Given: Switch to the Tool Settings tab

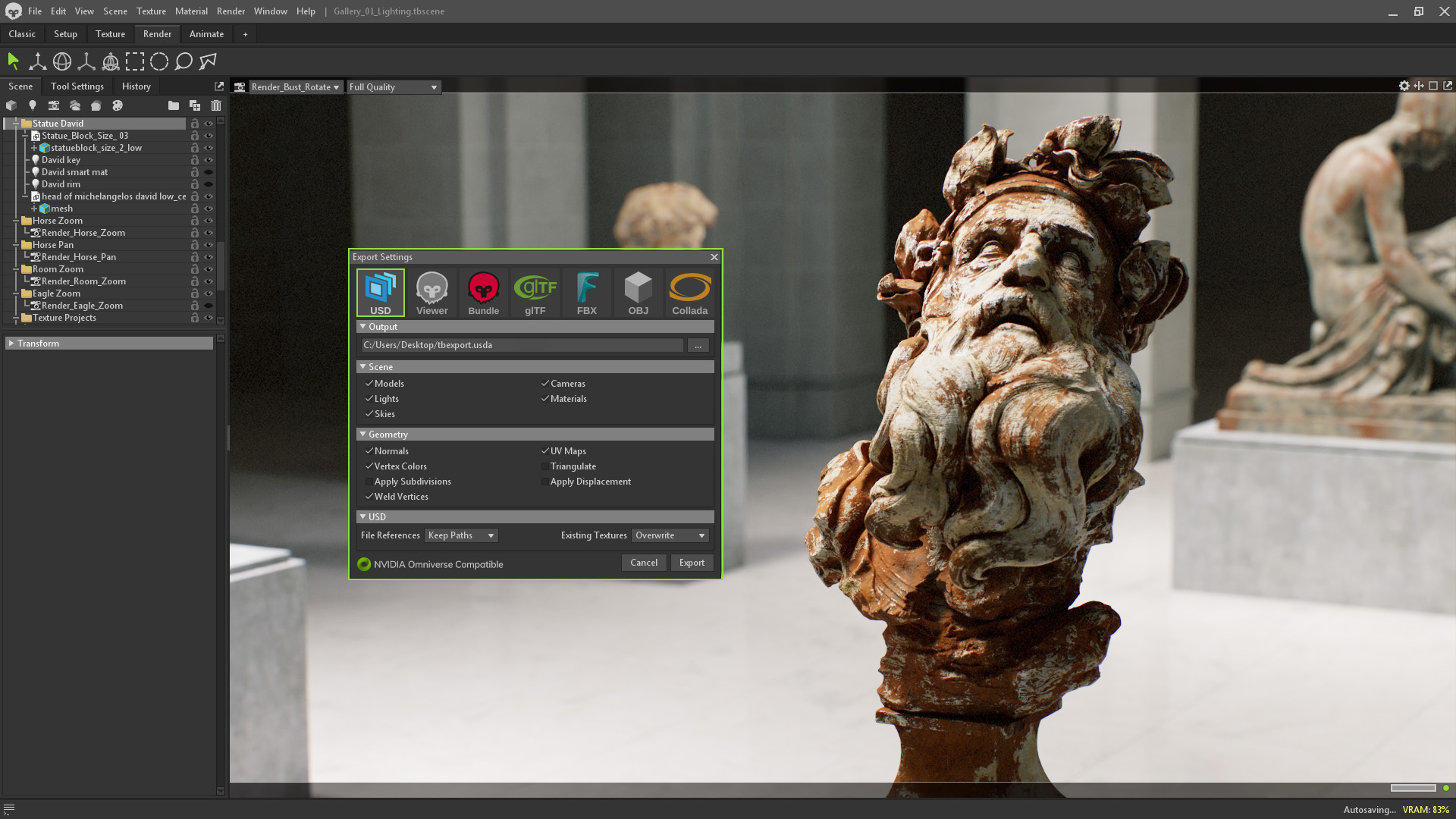Looking at the screenshot, I should pos(77,86).
